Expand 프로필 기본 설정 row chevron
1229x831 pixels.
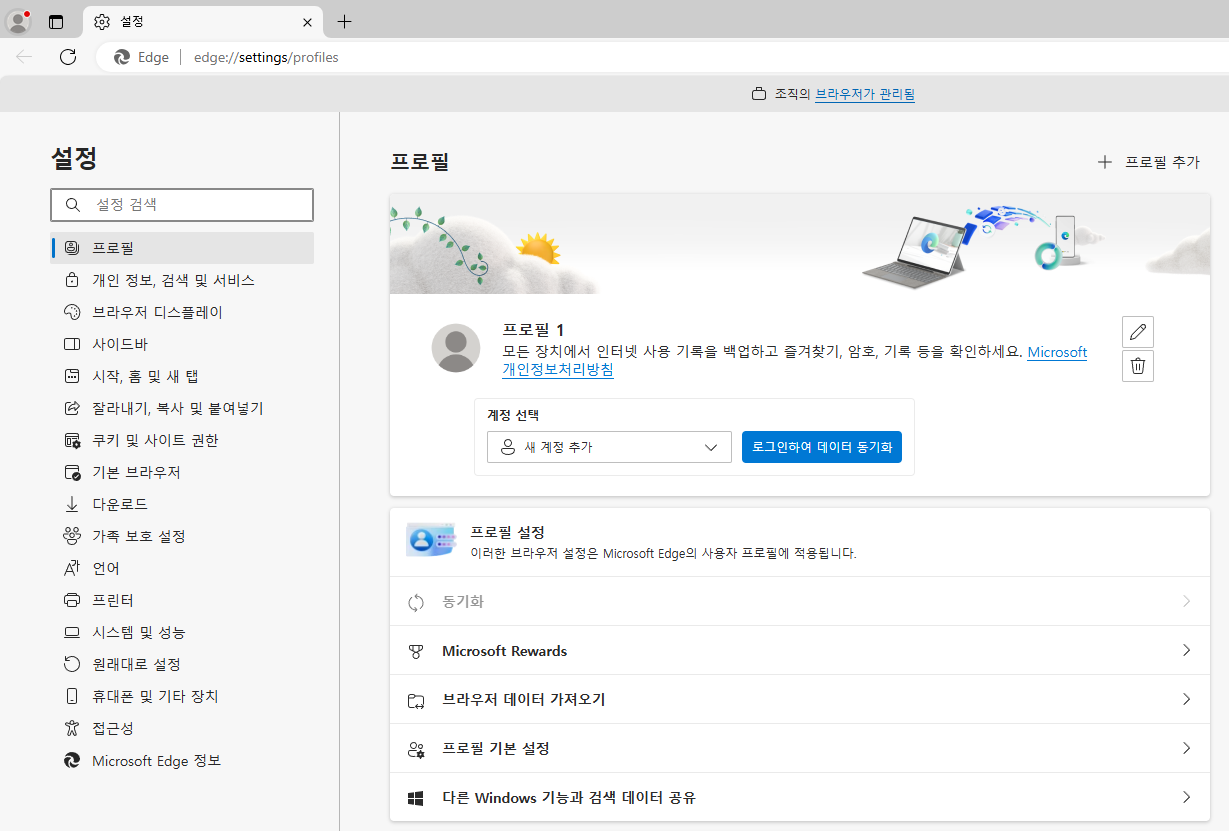1187,749
